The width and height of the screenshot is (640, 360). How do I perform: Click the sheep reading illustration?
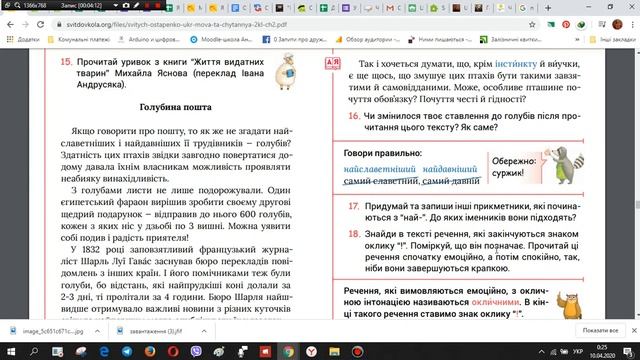(285, 71)
